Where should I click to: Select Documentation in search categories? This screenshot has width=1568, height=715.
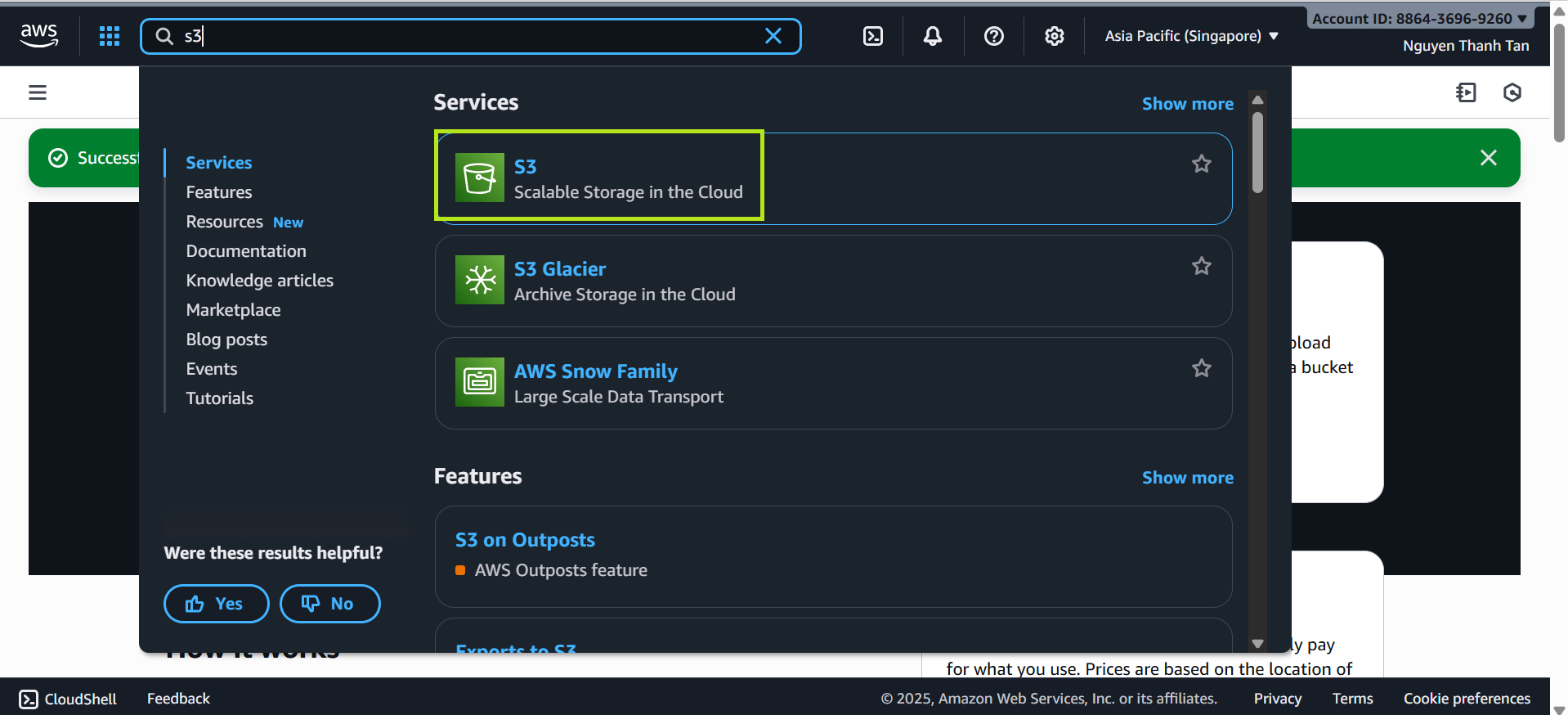246,251
